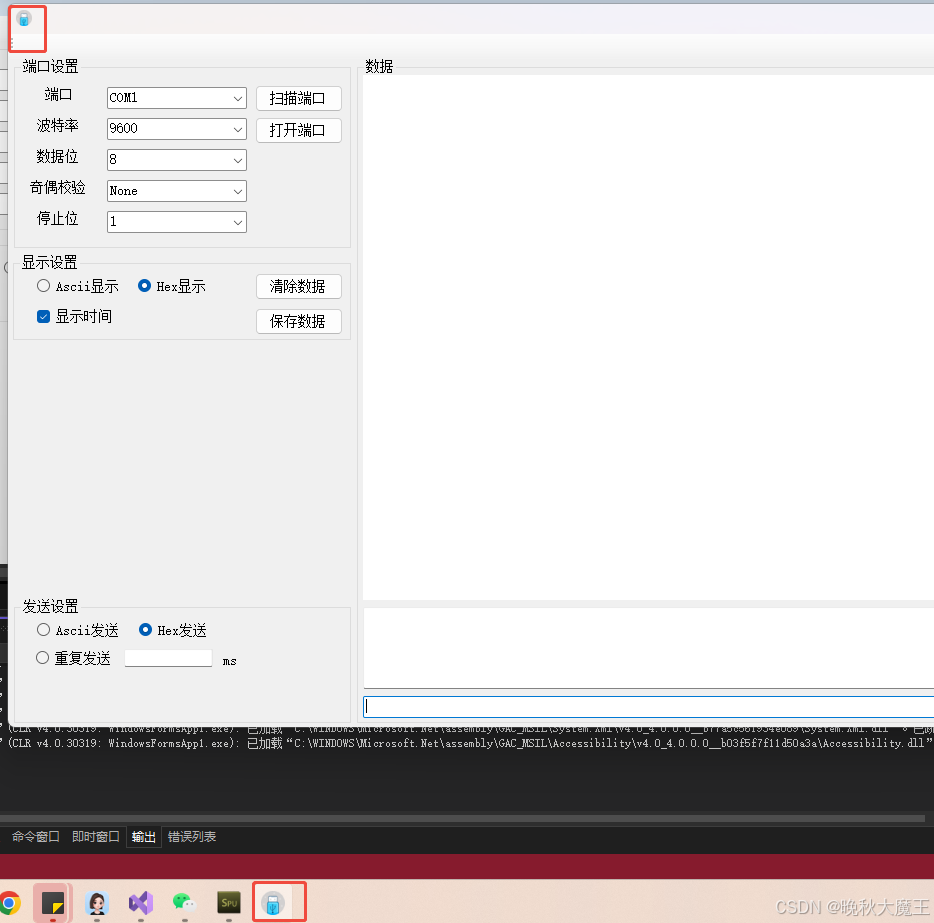Click the output window horizontal scrollbar

[x=462, y=818]
